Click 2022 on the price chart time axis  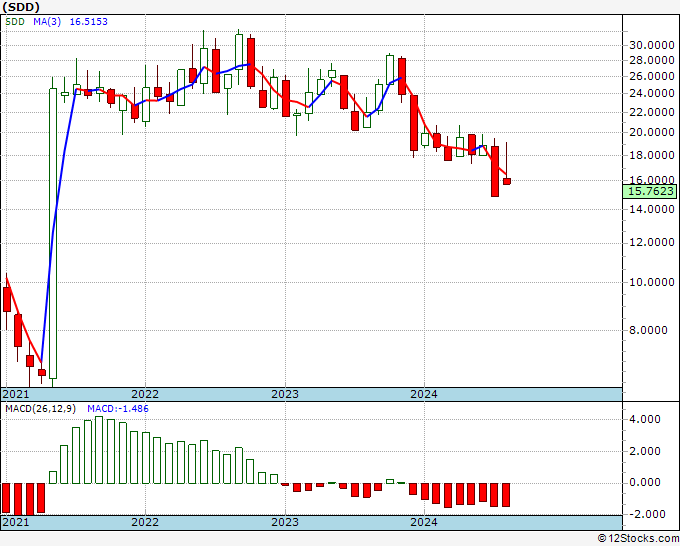tap(145, 394)
